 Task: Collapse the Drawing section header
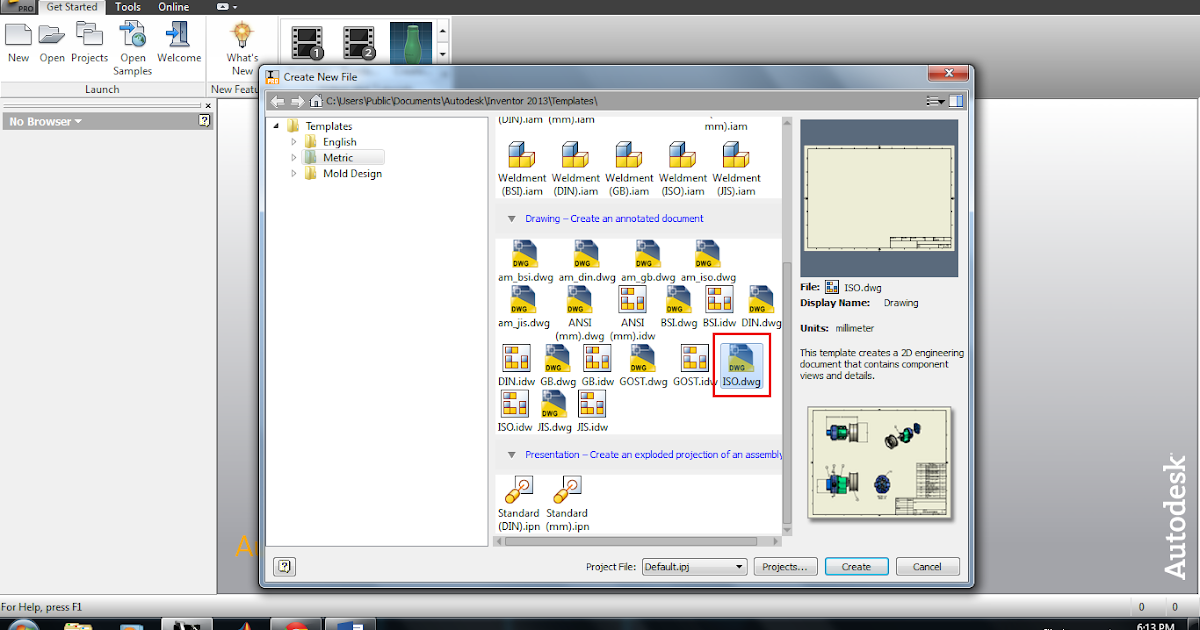[x=513, y=218]
